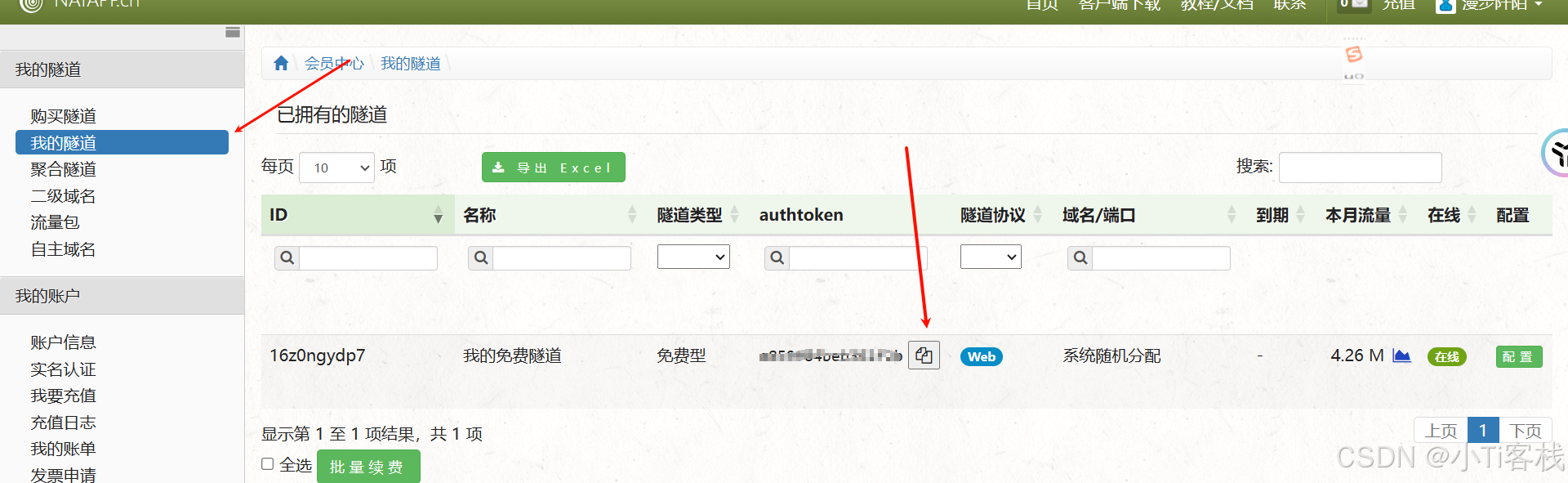The width and height of the screenshot is (1568, 483).
Task: Toggle the 全选 checkbox
Action: click(x=267, y=464)
